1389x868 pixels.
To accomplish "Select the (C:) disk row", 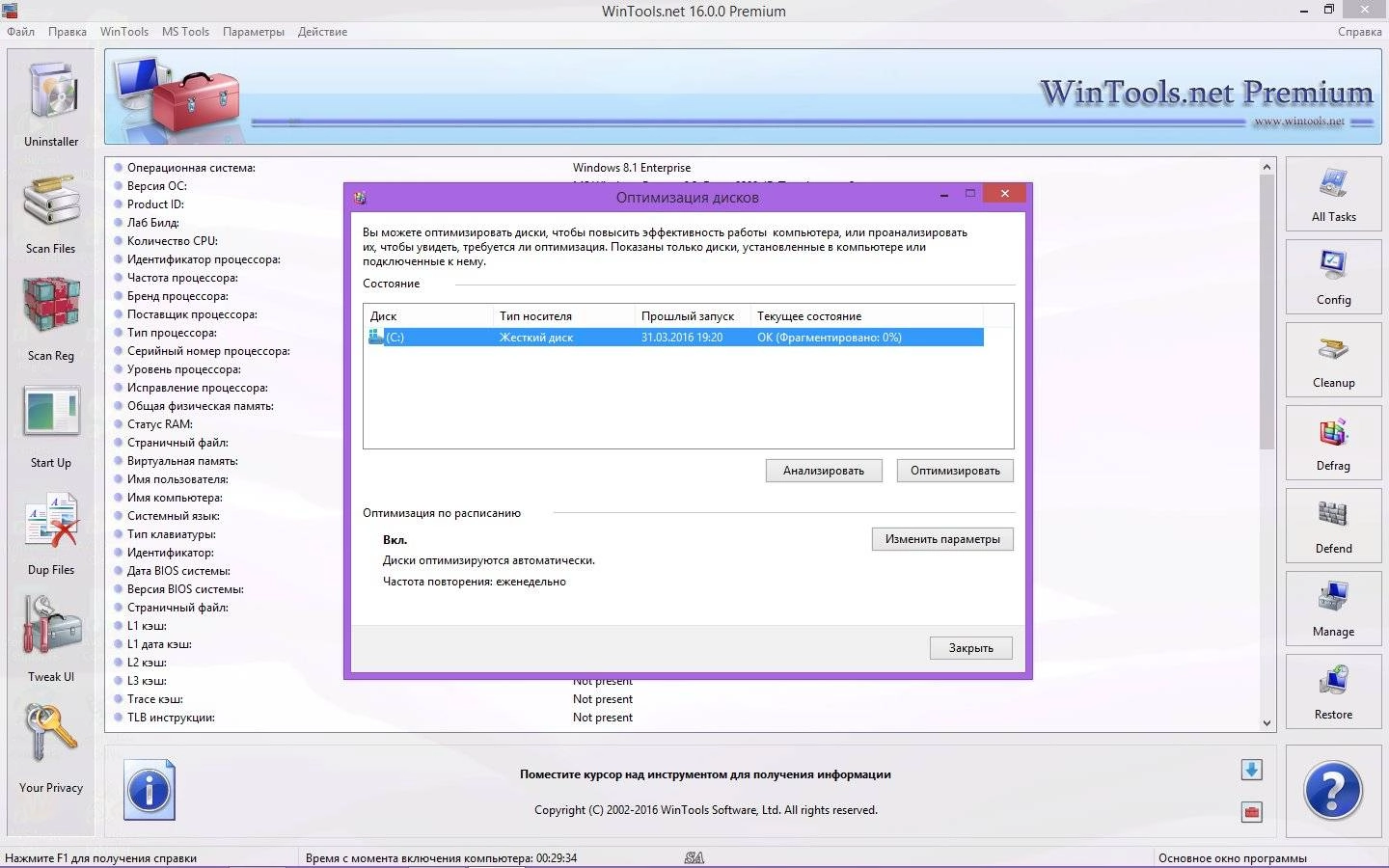I will point(674,338).
